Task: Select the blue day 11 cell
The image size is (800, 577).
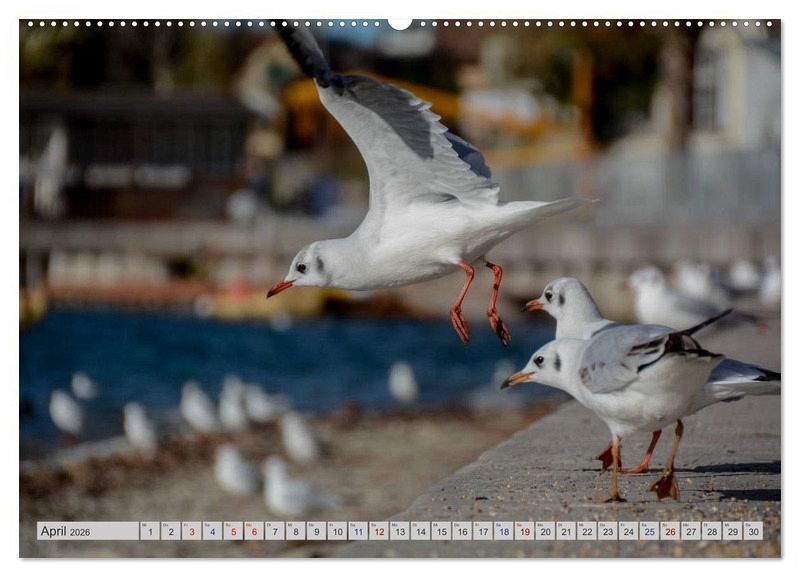Action: coord(357,531)
